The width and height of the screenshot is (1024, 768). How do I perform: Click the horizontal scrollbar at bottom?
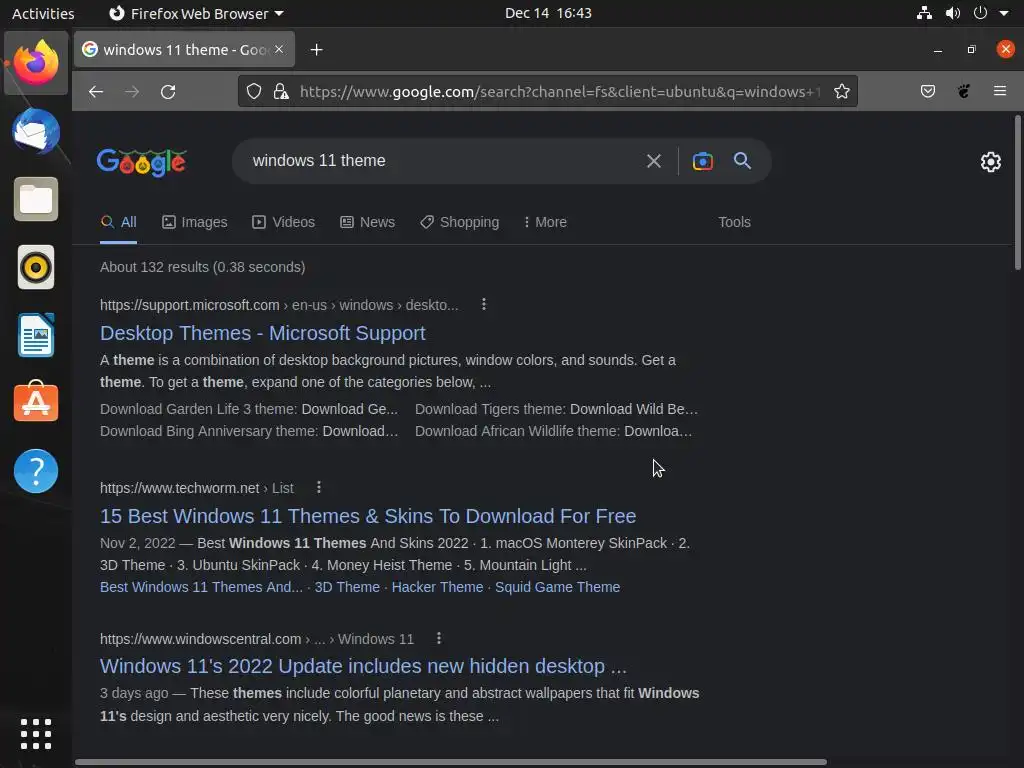pyautogui.click(x=451, y=762)
